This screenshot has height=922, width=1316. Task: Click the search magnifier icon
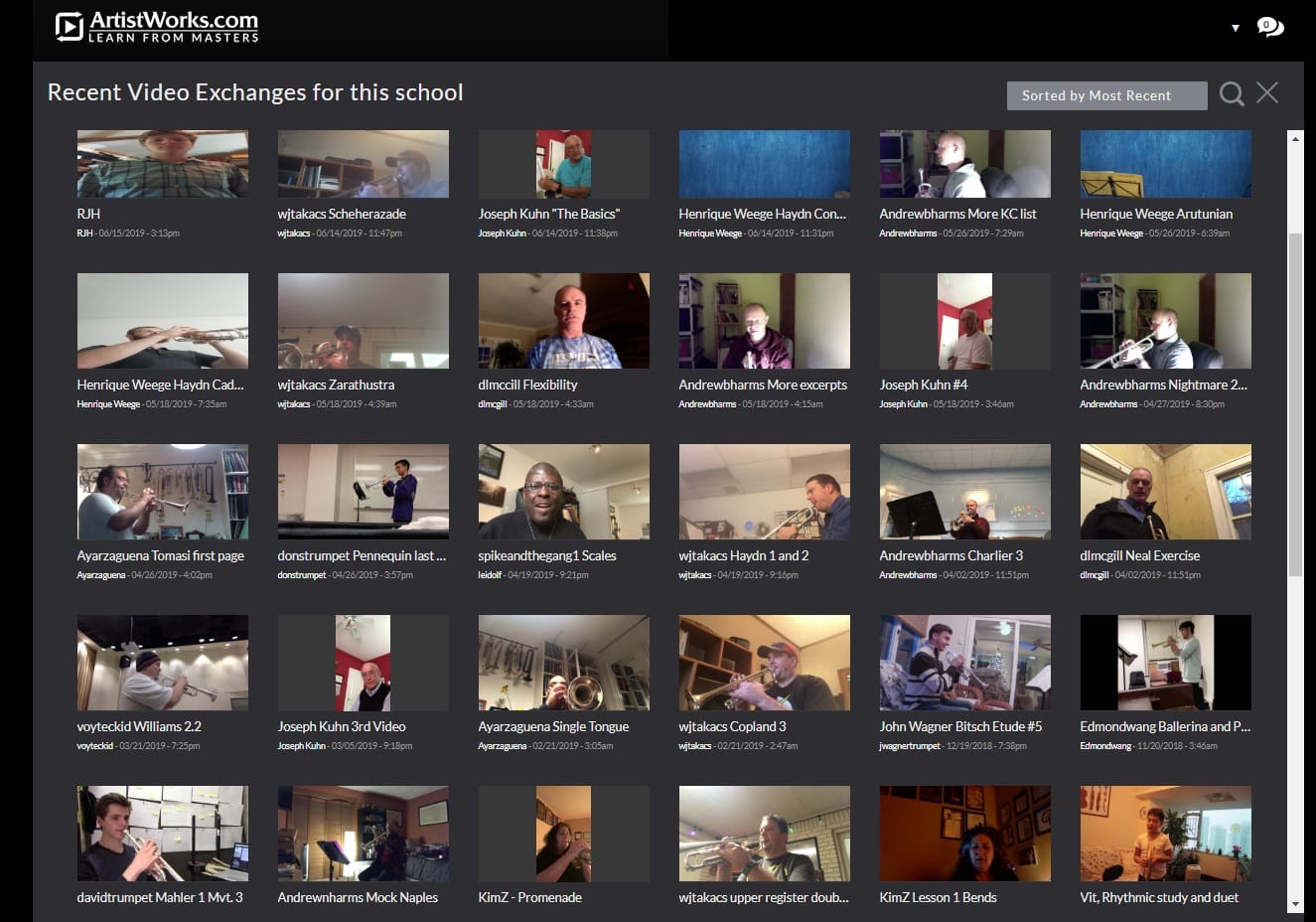[1232, 93]
